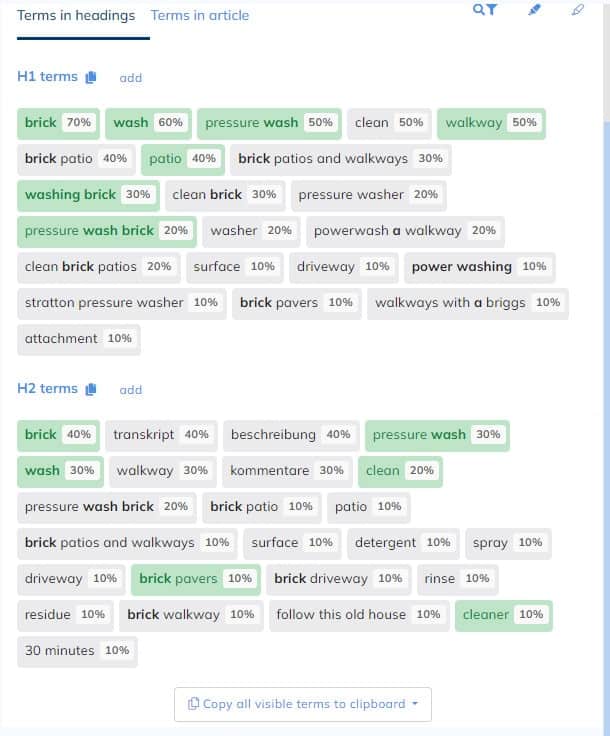The height and width of the screenshot is (736, 610).
Task: Select the brick driveway 10% chip
Action: tap(339, 580)
